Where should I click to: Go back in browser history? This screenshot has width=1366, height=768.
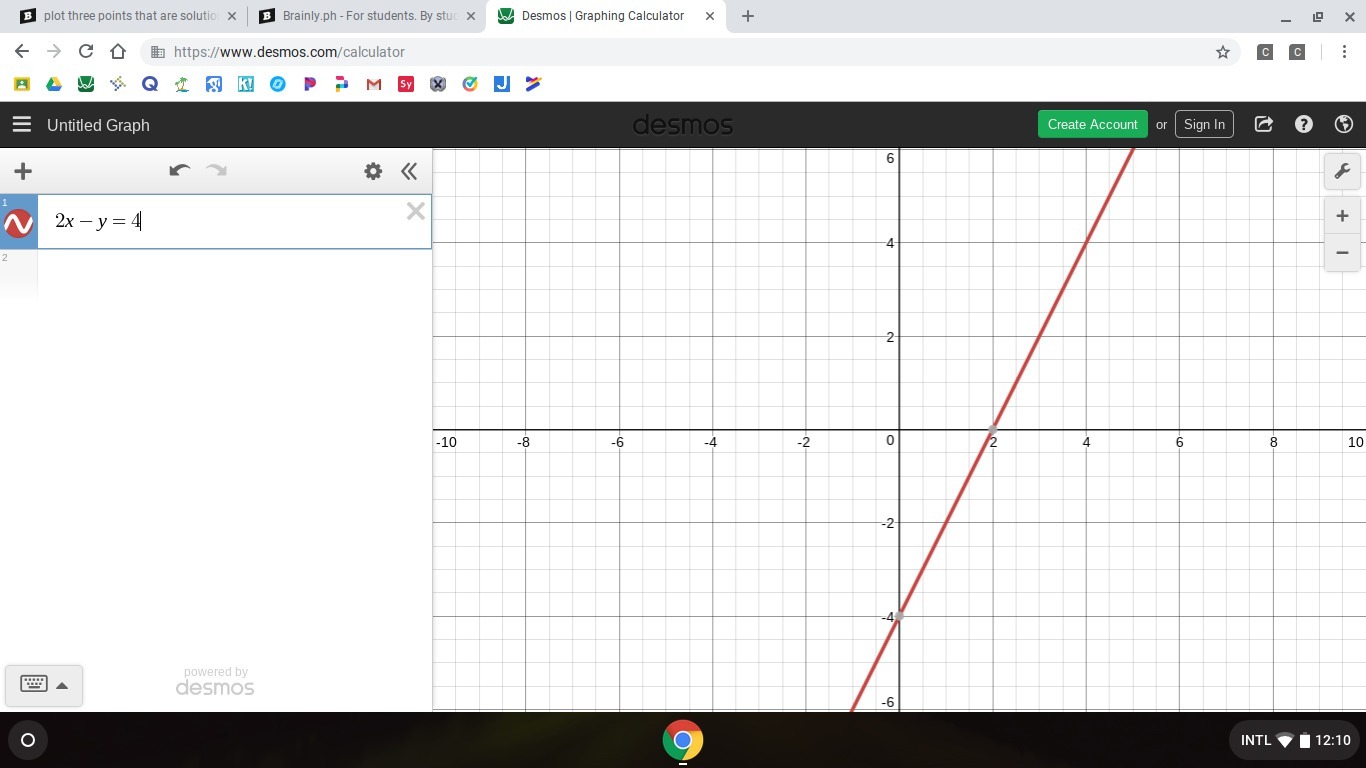22,52
